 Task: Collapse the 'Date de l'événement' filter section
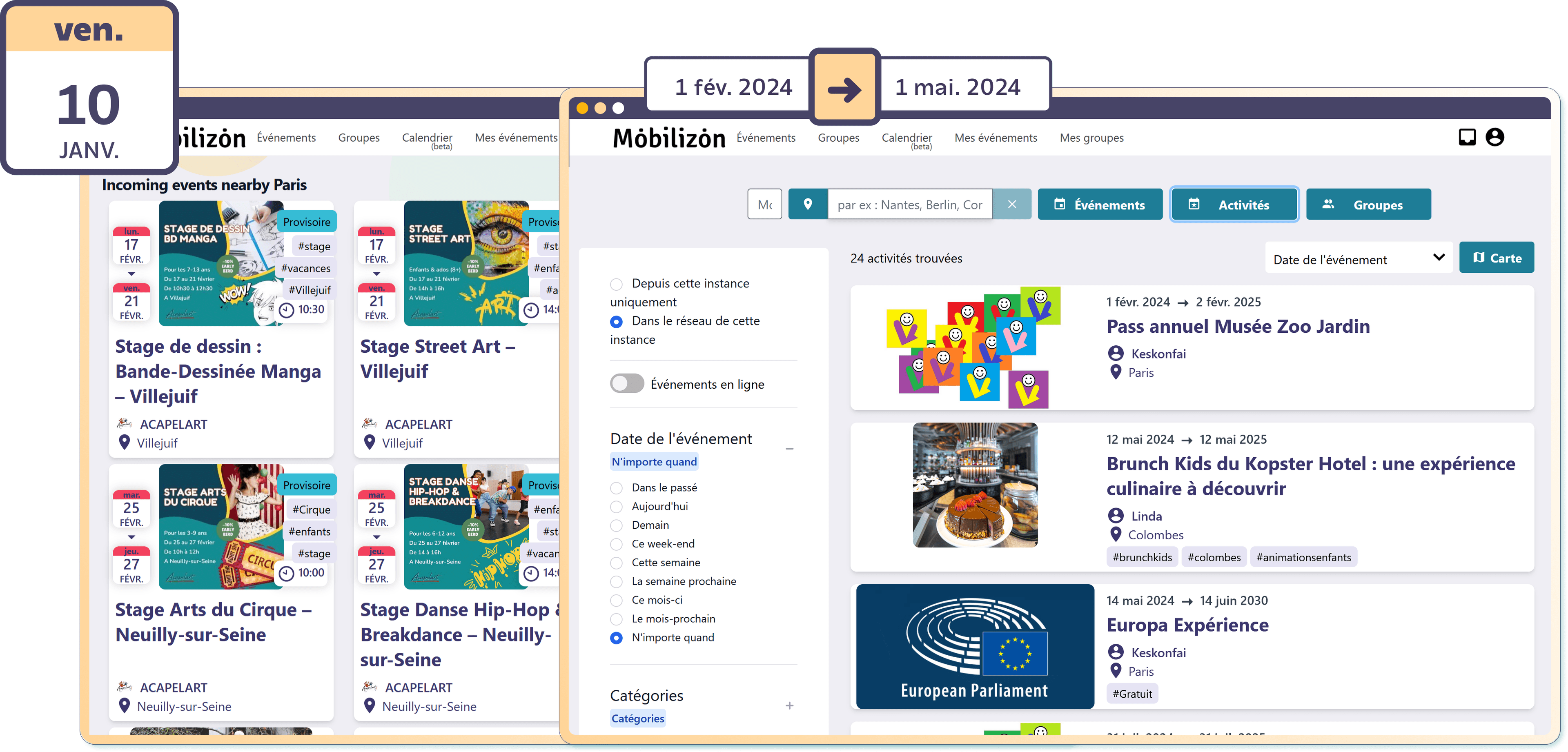coord(789,449)
